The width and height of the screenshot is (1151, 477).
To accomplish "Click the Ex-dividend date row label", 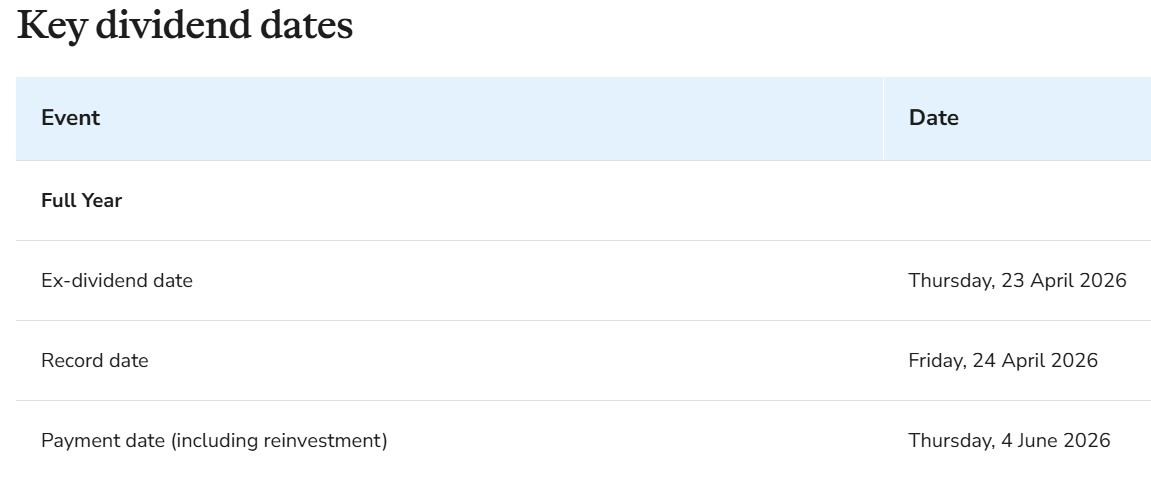I will click(116, 281).
